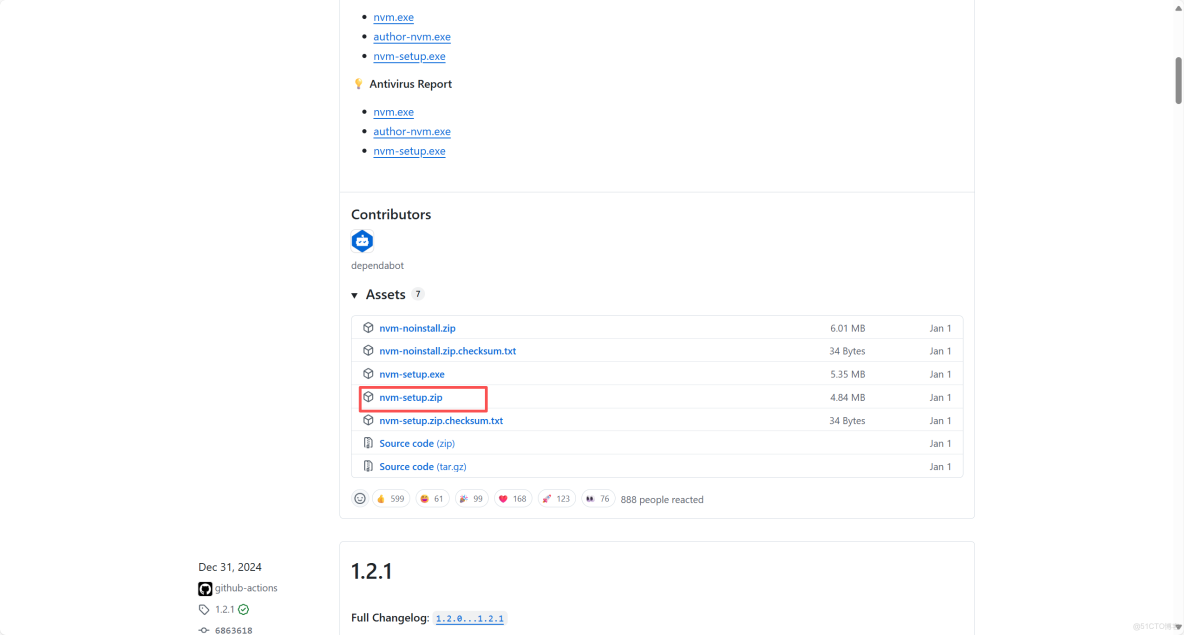
Task: Click the book icon beside Source code (zip)
Action: 368,443
